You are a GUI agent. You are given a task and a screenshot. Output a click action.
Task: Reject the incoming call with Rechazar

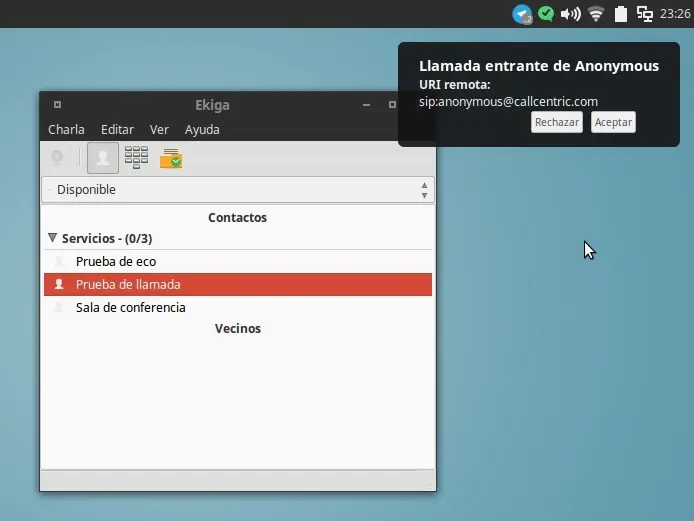557,122
